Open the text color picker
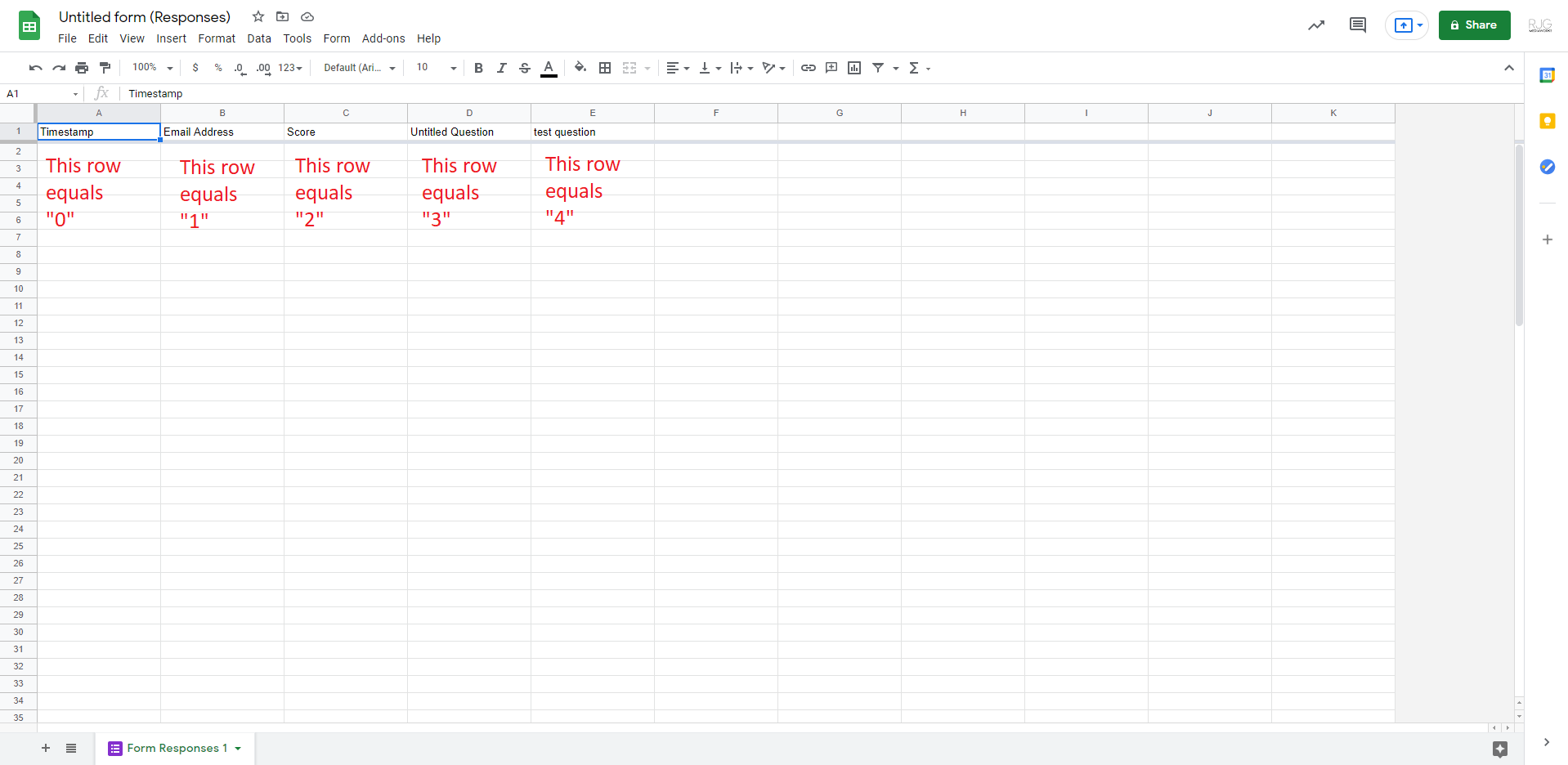1568x765 pixels. click(x=549, y=68)
